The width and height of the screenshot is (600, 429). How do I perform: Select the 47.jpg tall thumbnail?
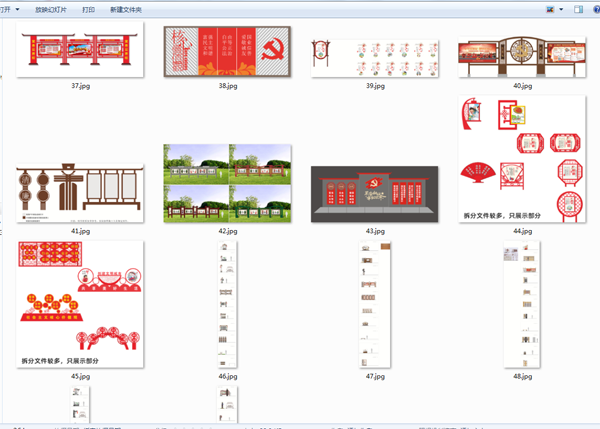click(x=374, y=304)
